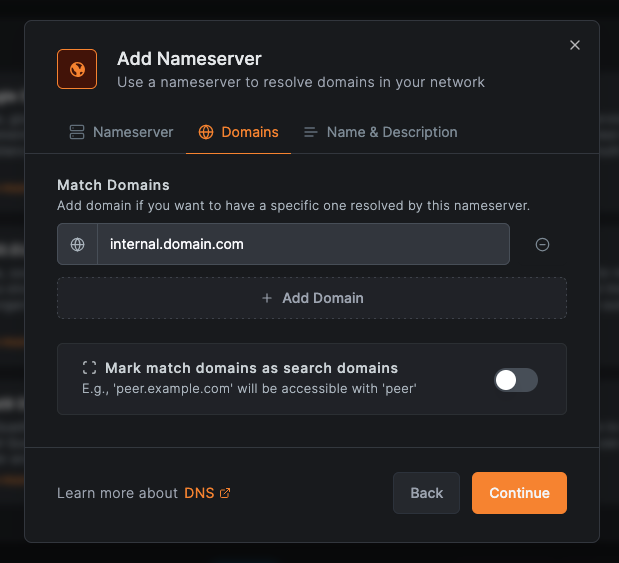This screenshot has width=619, height=563.
Task: Click the external link icon next to DNS
Action: click(x=225, y=493)
